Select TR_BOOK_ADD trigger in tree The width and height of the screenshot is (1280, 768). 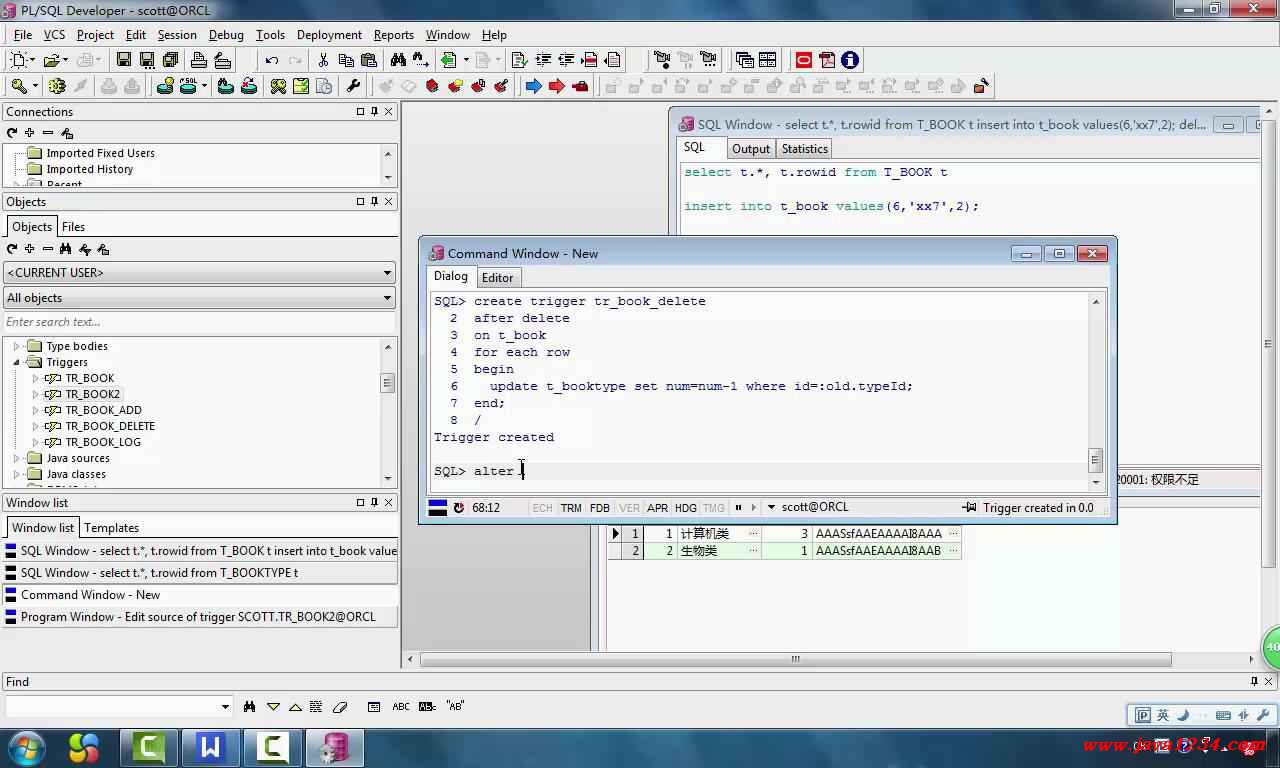(103, 410)
